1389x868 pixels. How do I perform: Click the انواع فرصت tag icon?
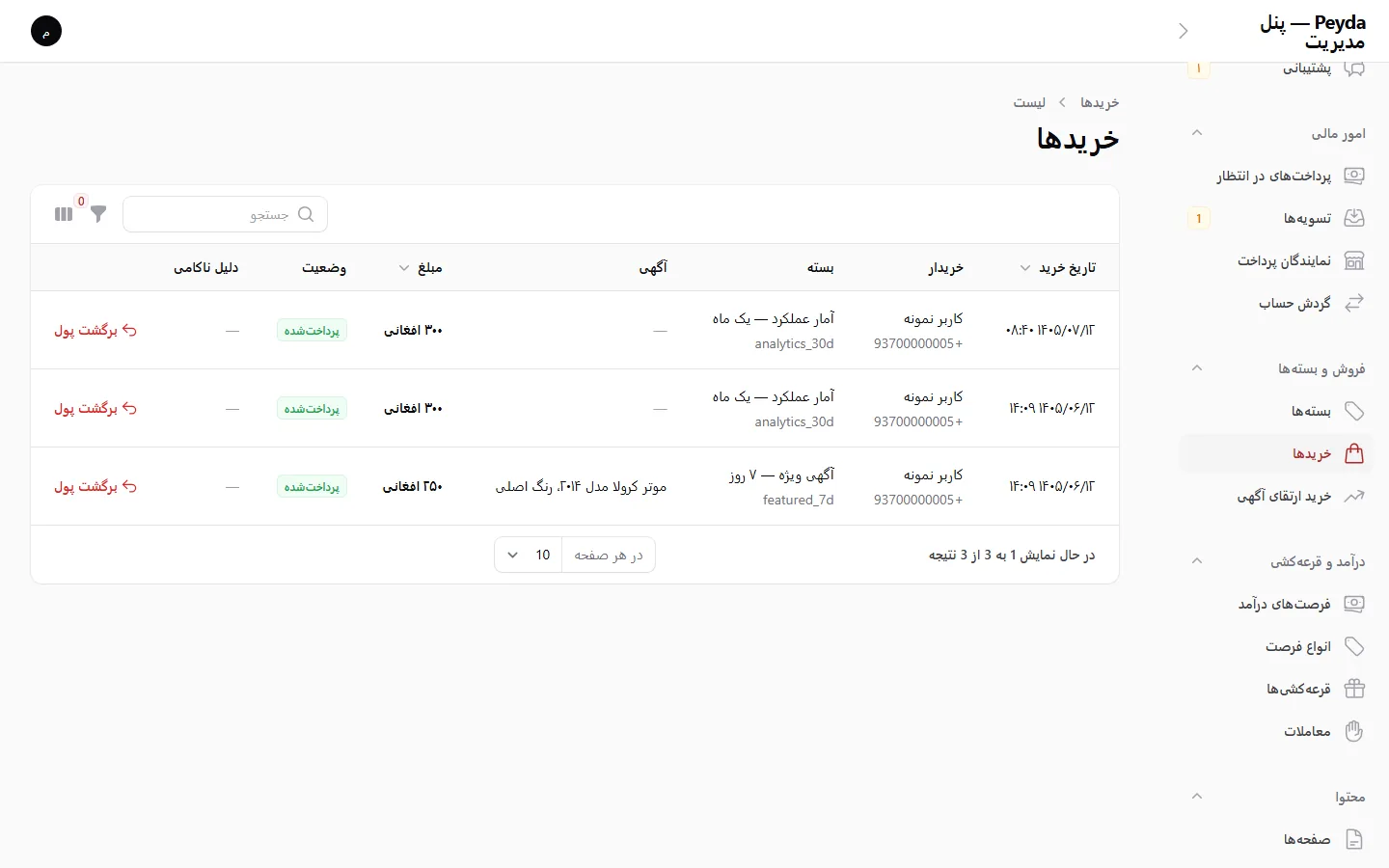[1354, 646]
